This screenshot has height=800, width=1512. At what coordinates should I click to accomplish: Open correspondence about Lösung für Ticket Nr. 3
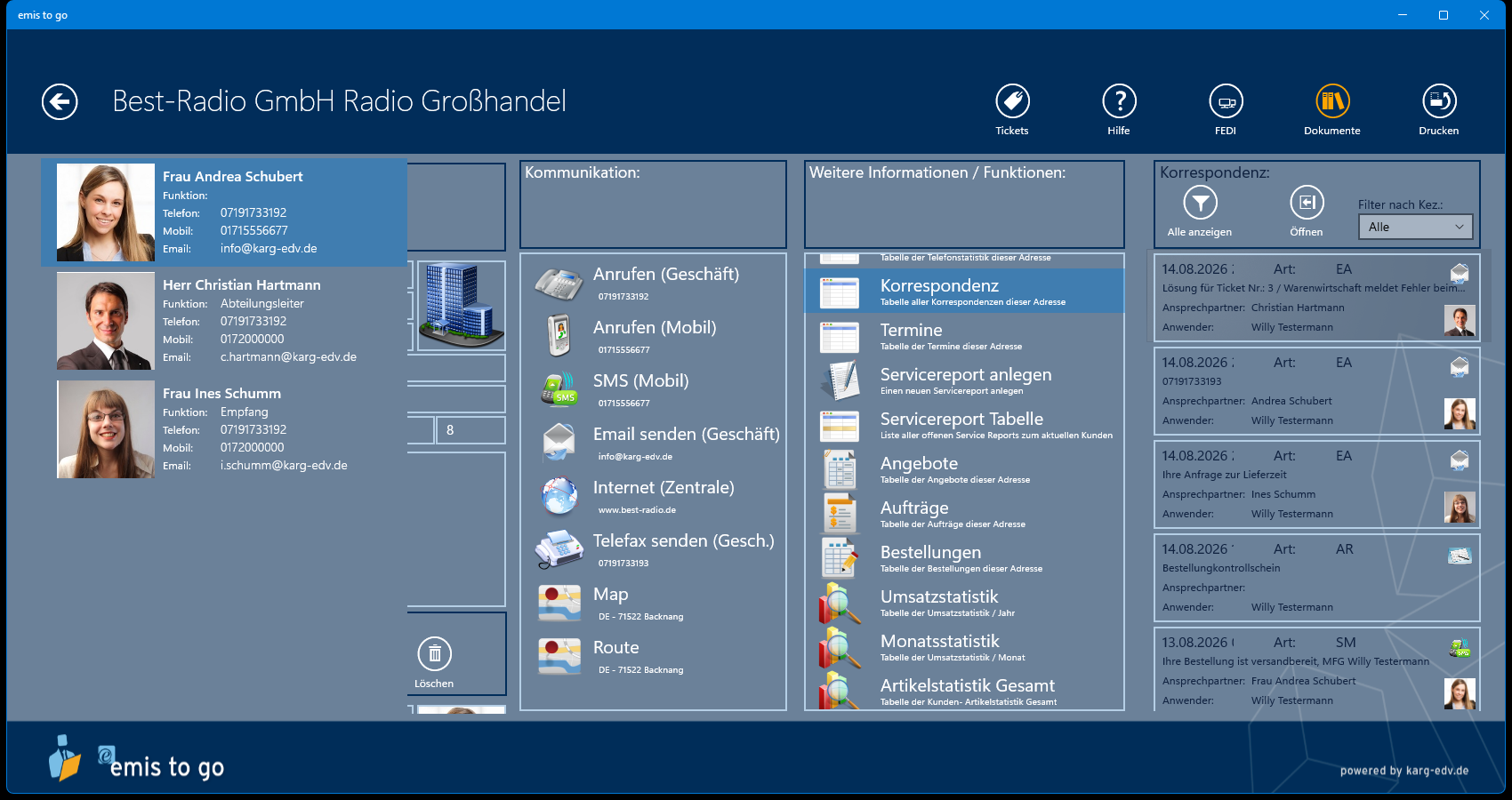tap(1317, 298)
